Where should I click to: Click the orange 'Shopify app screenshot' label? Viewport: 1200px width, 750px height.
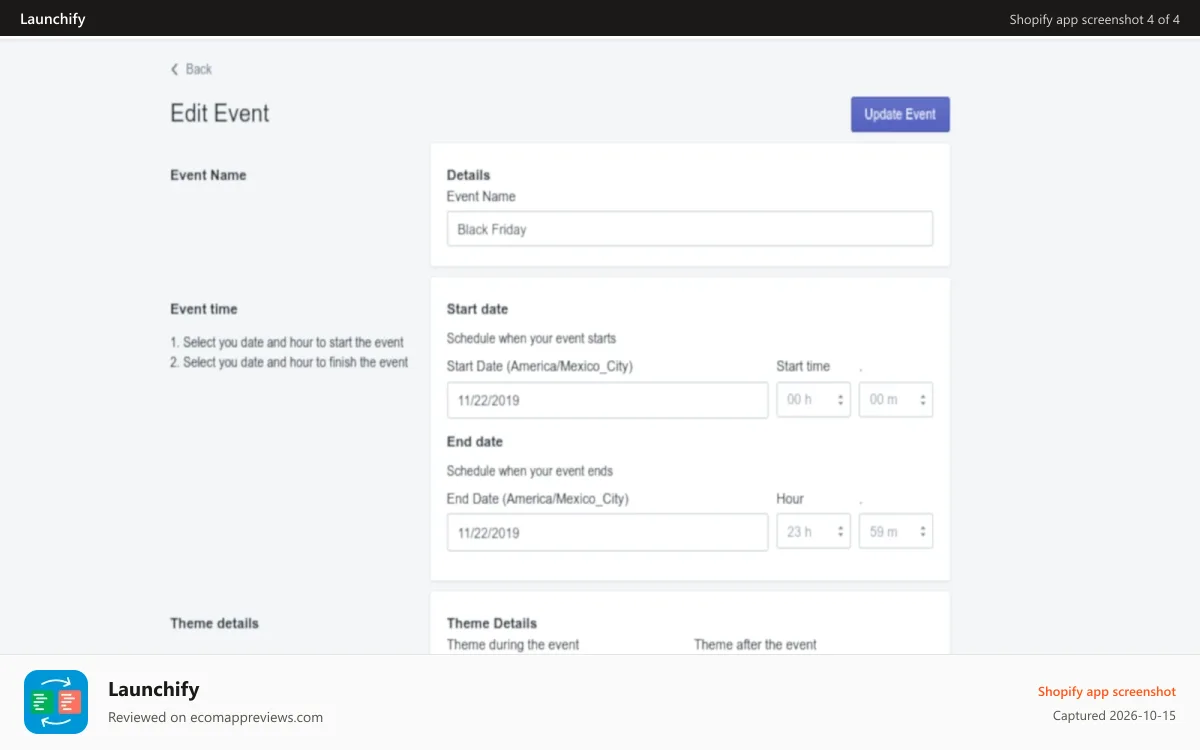coord(1107,691)
